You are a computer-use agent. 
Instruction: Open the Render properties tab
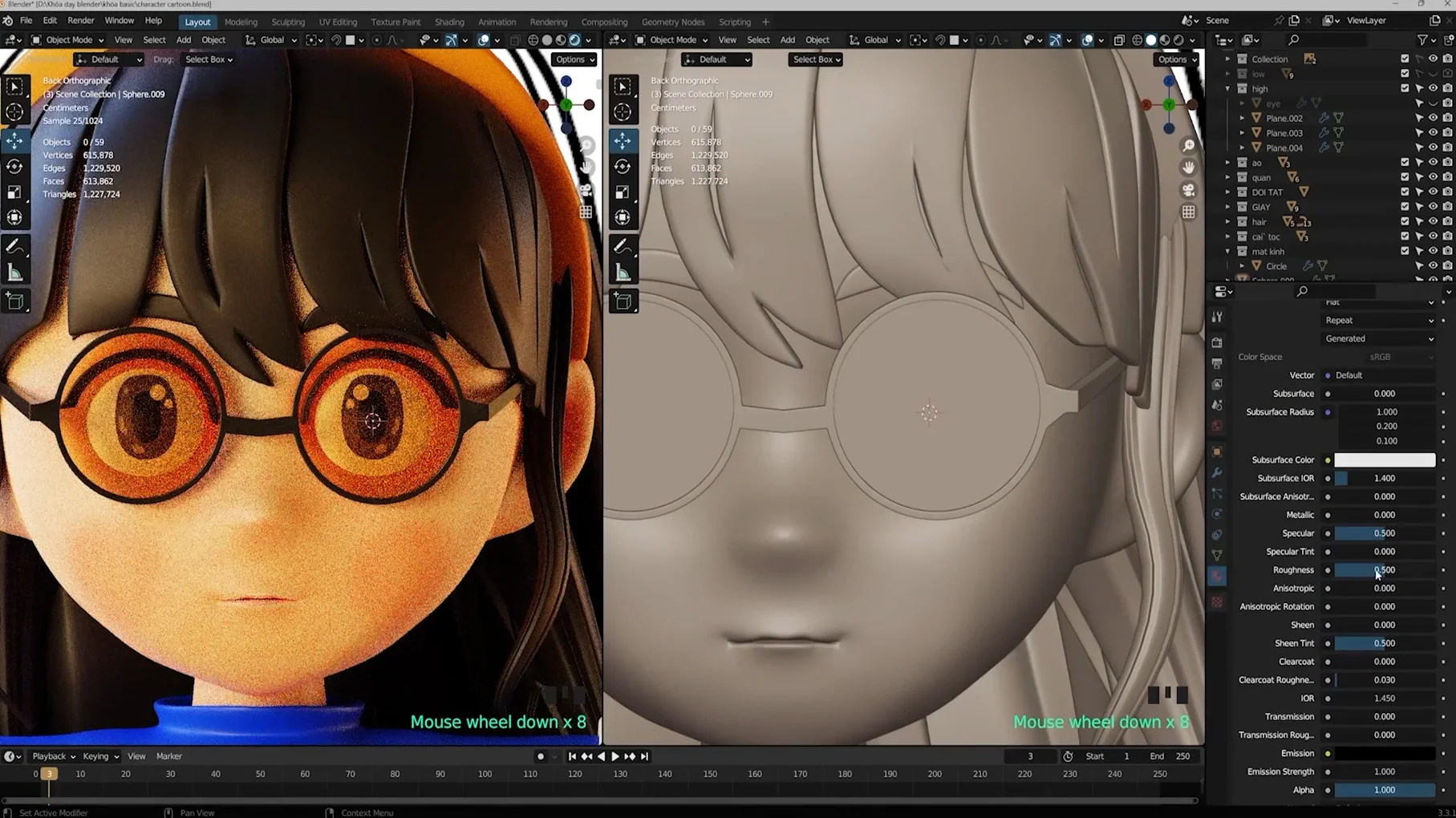(x=1217, y=342)
